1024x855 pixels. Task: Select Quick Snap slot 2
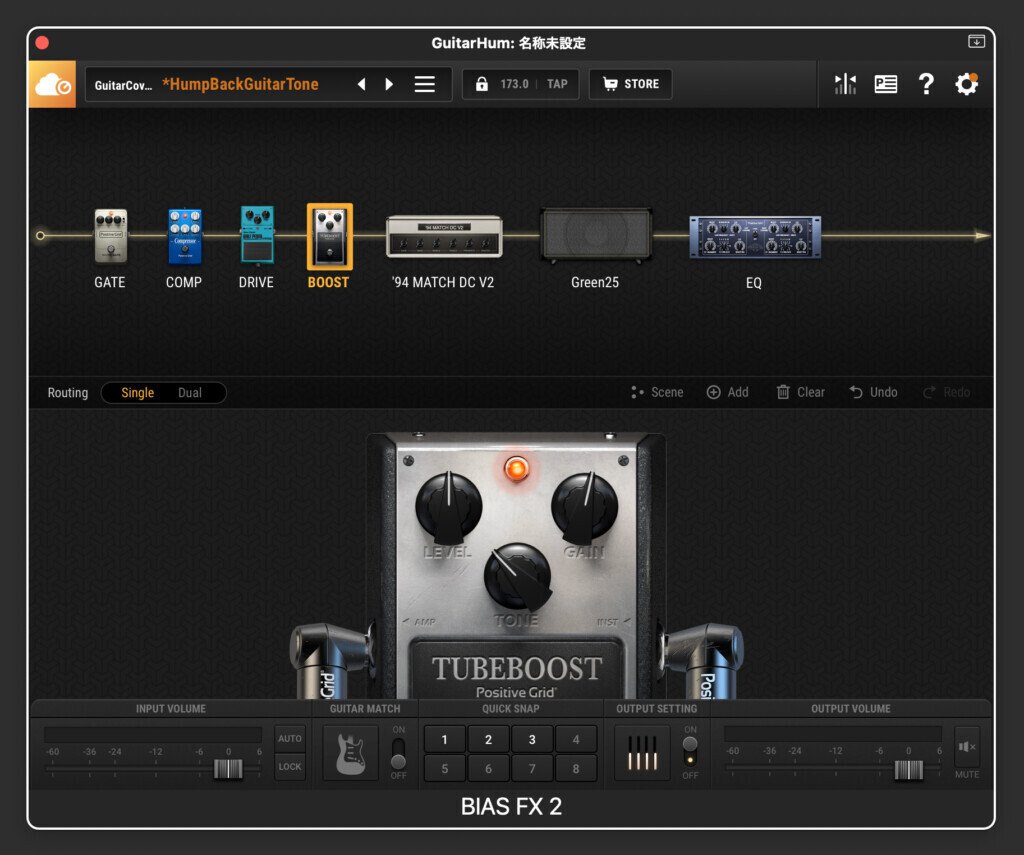tap(488, 739)
